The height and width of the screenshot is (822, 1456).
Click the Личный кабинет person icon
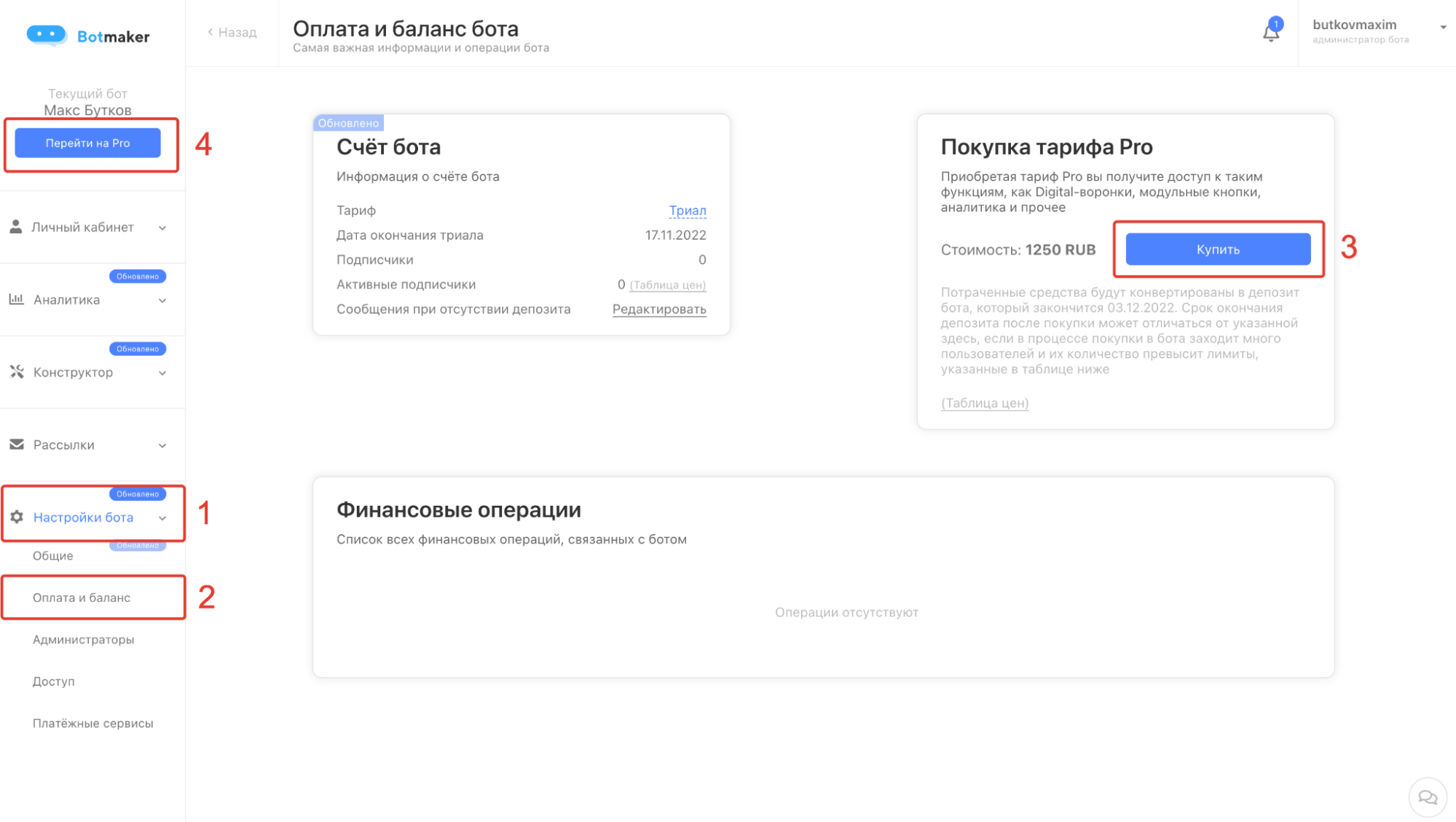15,227
